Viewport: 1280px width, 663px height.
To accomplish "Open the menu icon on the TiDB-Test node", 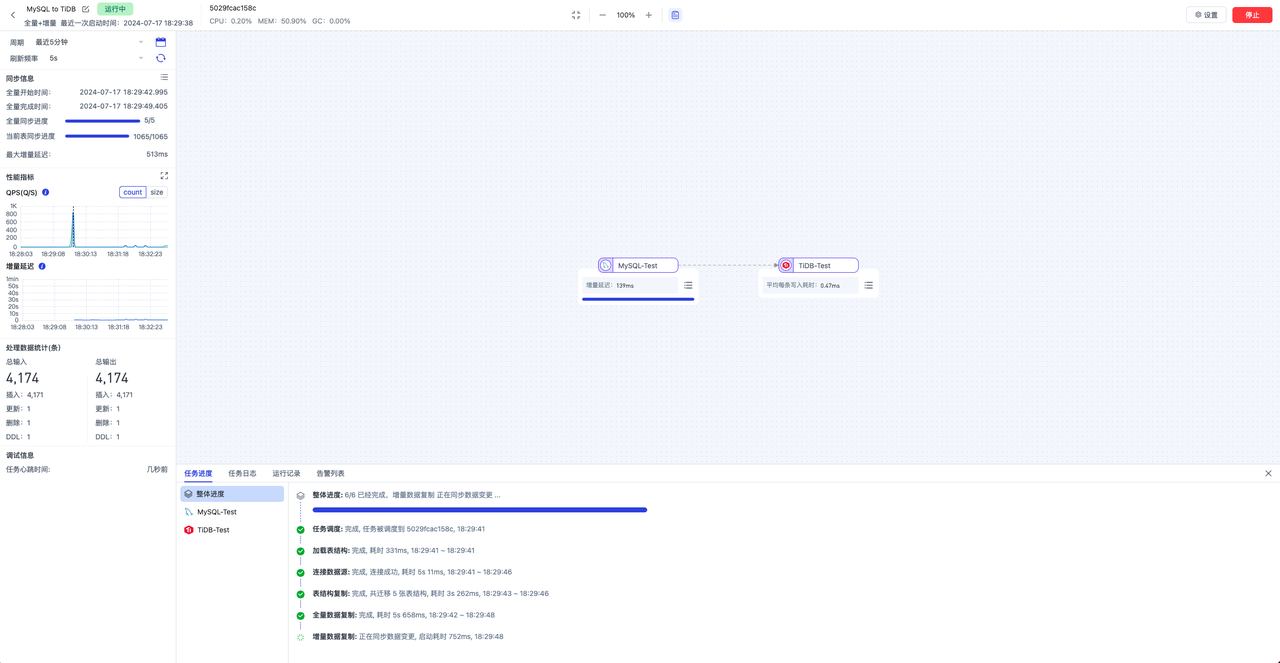I will (x=867, y=284).
